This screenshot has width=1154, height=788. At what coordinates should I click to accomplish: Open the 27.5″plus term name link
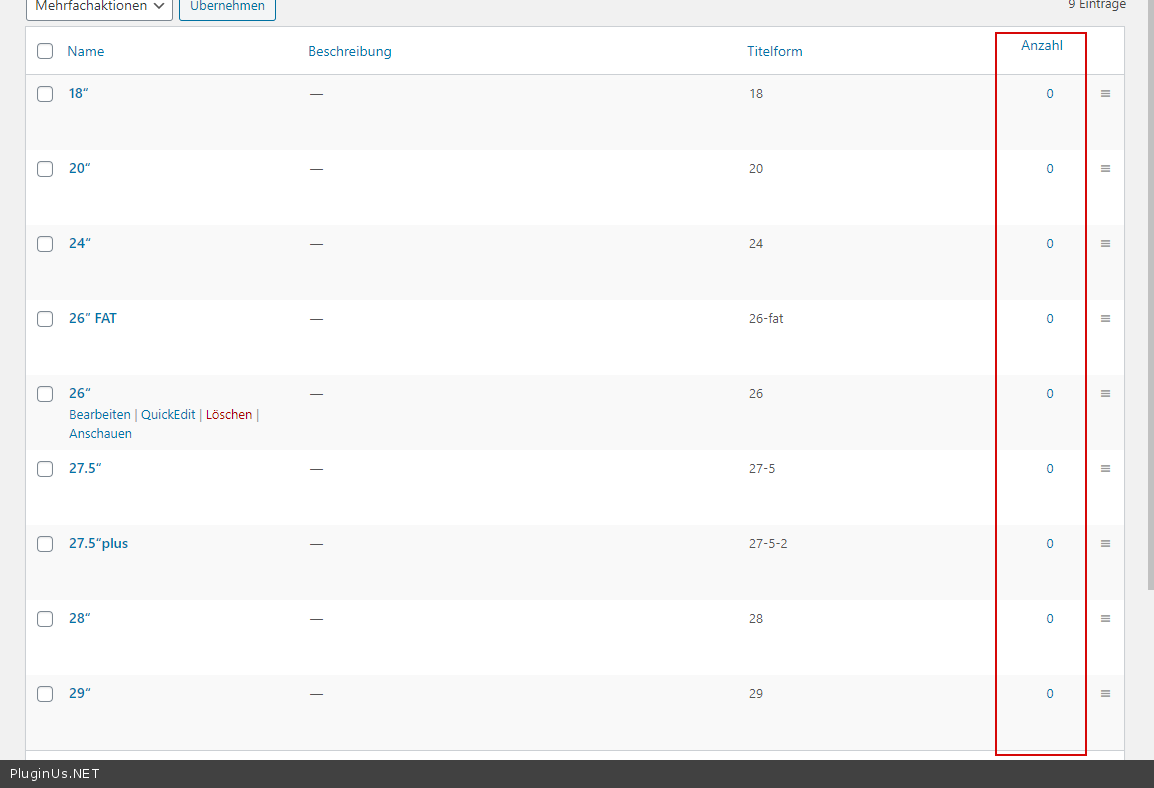pyautogui.click(x=98, y=544)
